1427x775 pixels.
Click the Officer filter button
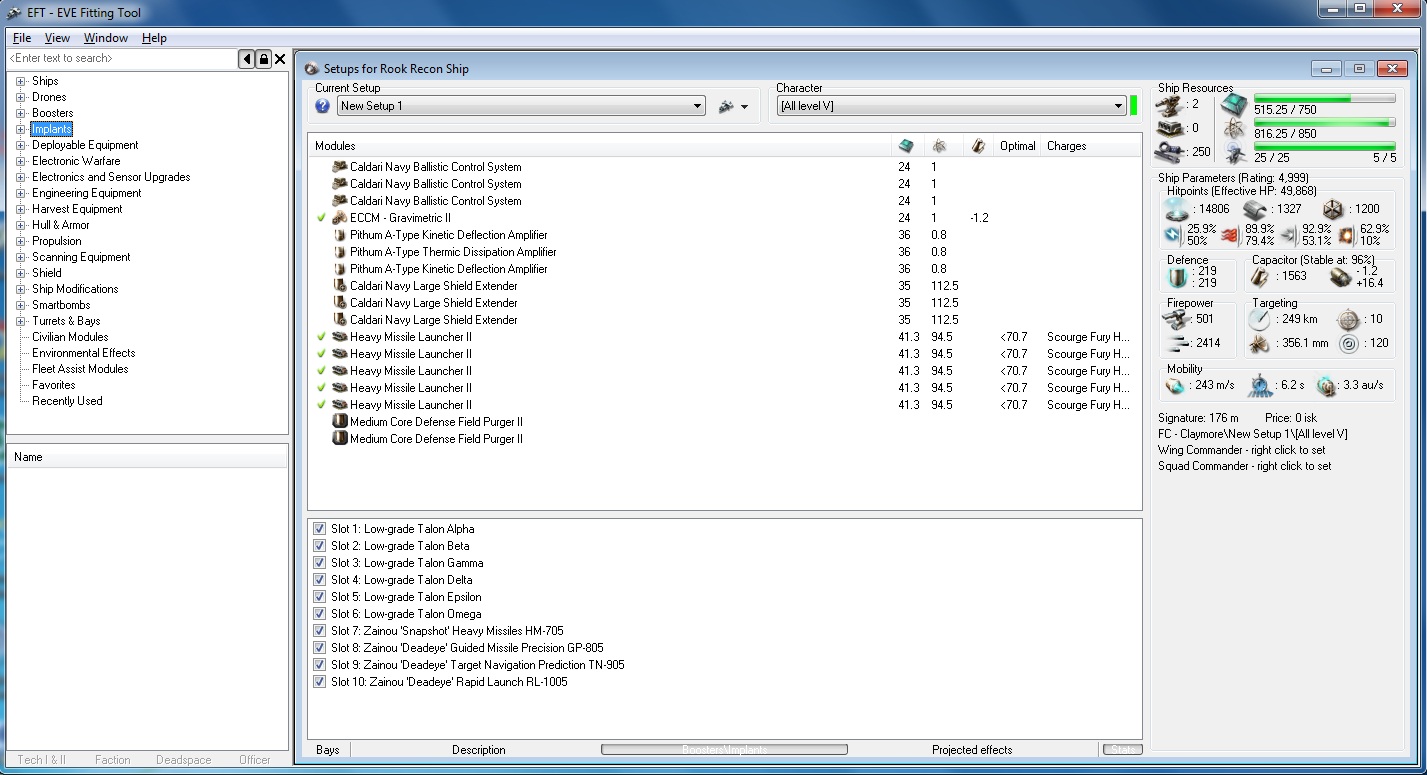255,760
